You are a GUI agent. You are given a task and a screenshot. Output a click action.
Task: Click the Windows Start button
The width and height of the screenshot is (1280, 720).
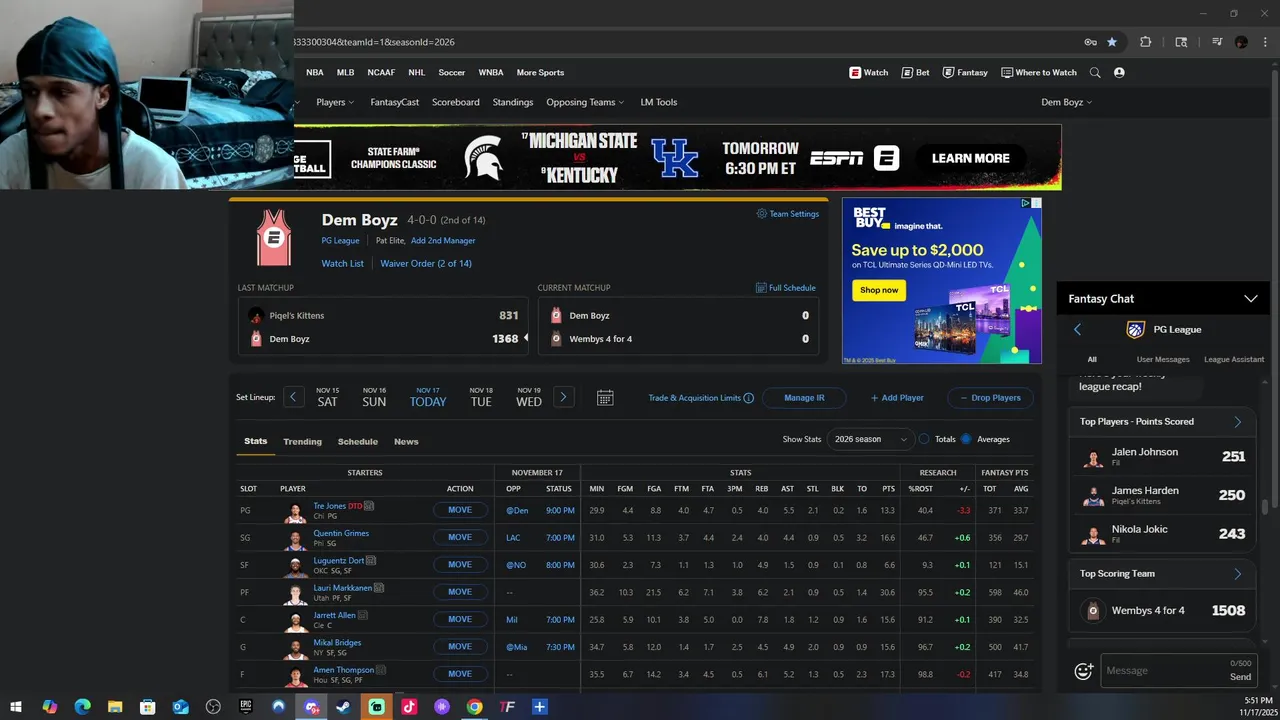click(16, 707)
